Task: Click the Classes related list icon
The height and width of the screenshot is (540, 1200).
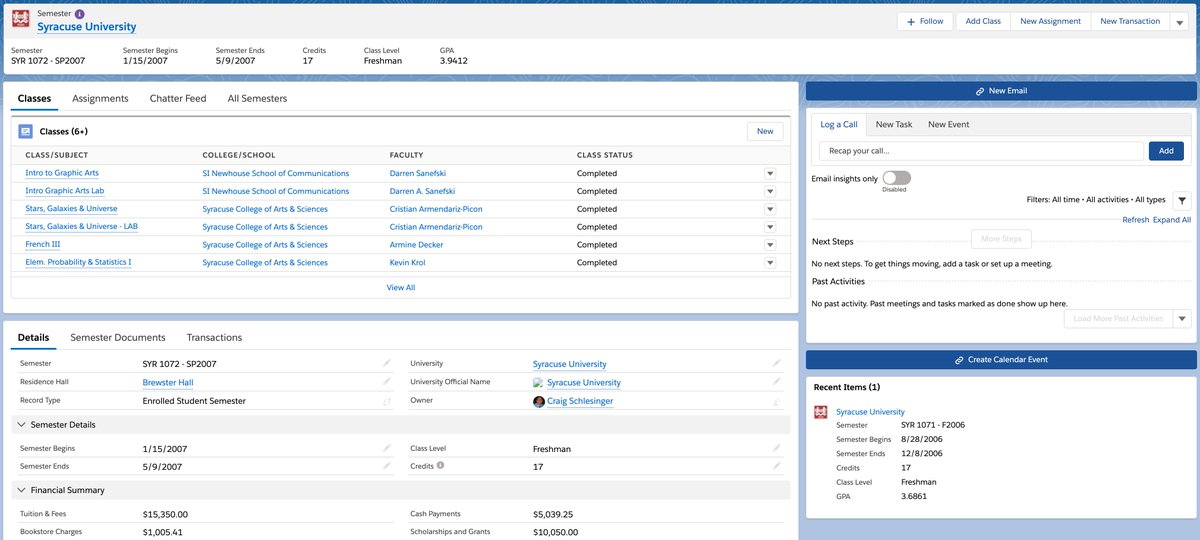Action: (x=25, y=131)
